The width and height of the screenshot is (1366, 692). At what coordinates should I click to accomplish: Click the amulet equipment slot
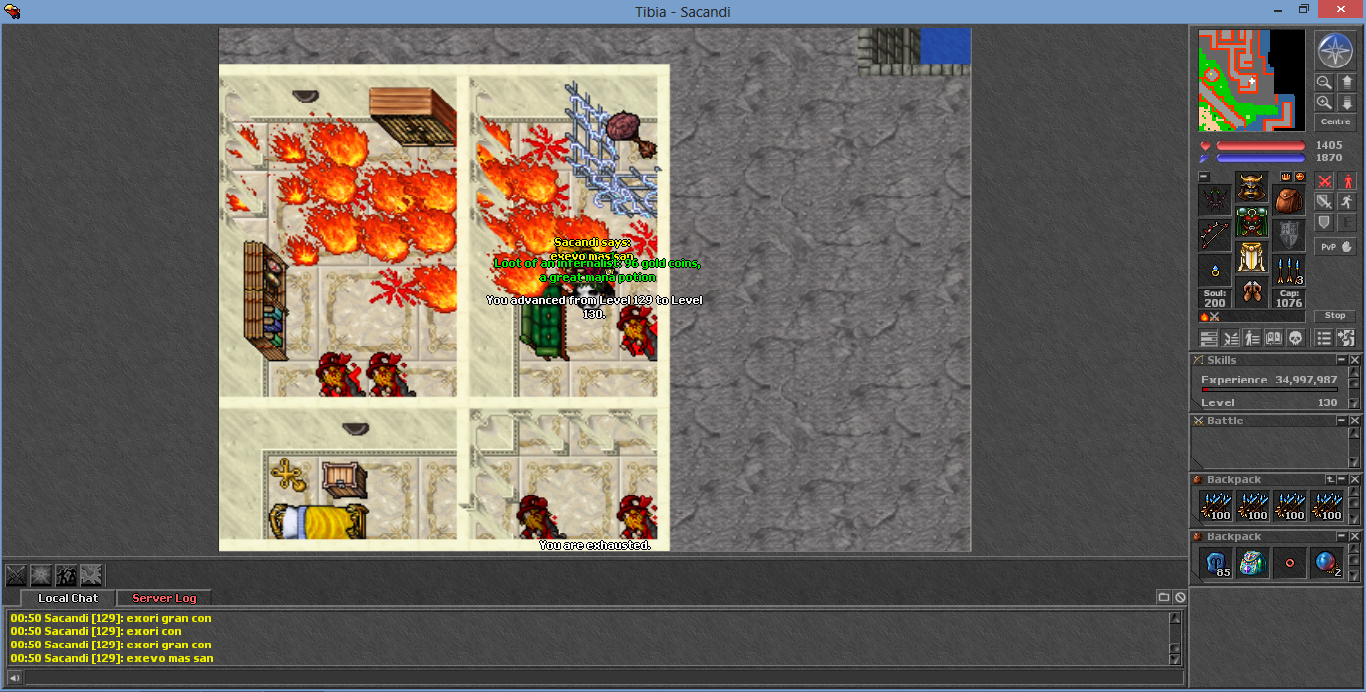[1215, 200]
